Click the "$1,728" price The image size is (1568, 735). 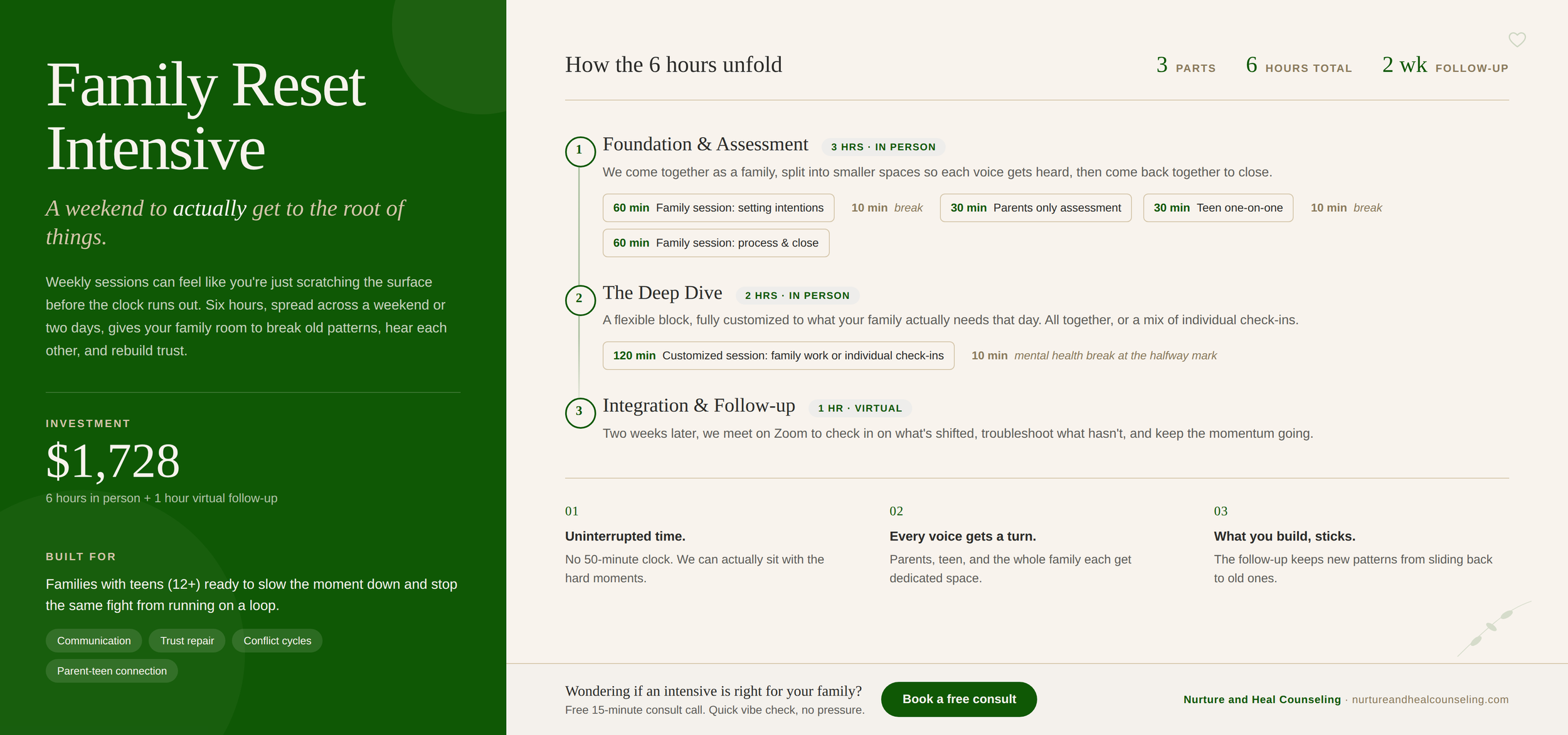tap(113, 461)
